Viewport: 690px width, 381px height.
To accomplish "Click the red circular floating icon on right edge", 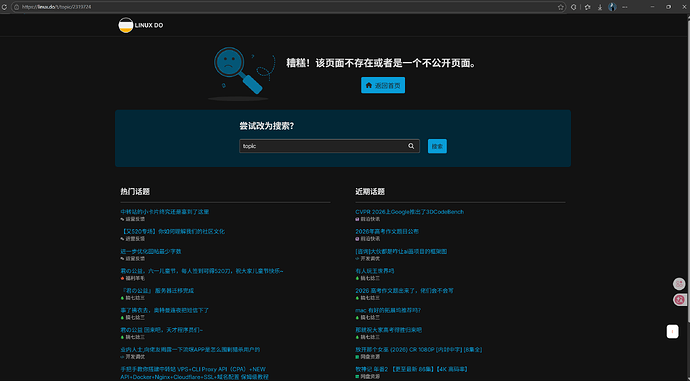I will pos(679,300).
